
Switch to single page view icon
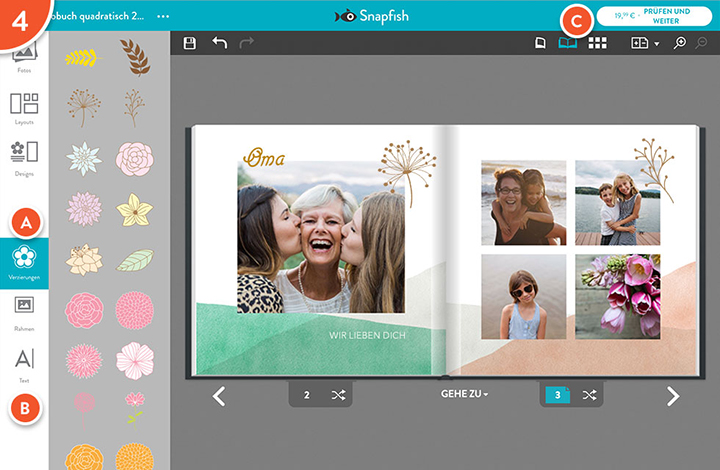pyautogui.click(x=540, y=43)
